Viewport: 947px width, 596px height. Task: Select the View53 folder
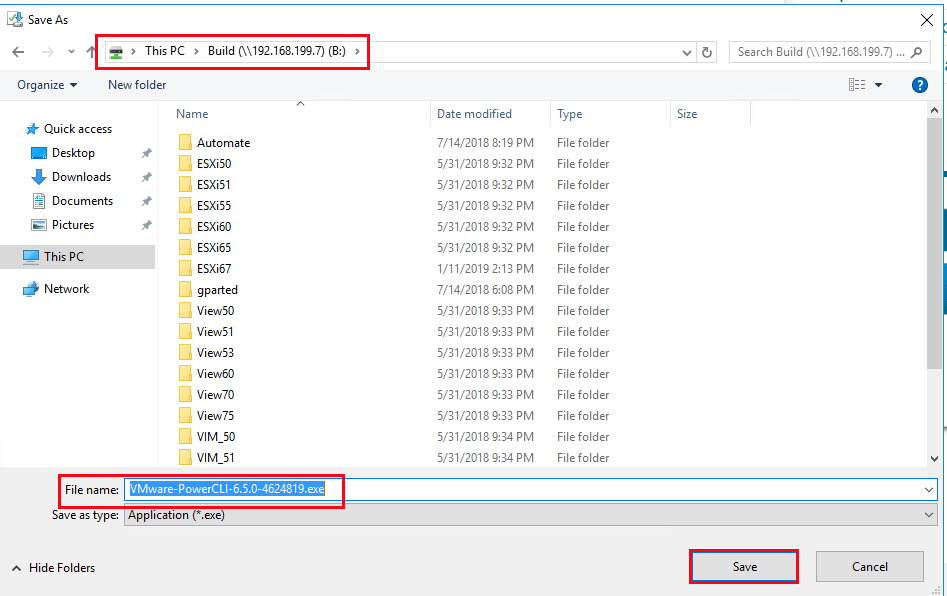tap(215, 353)
